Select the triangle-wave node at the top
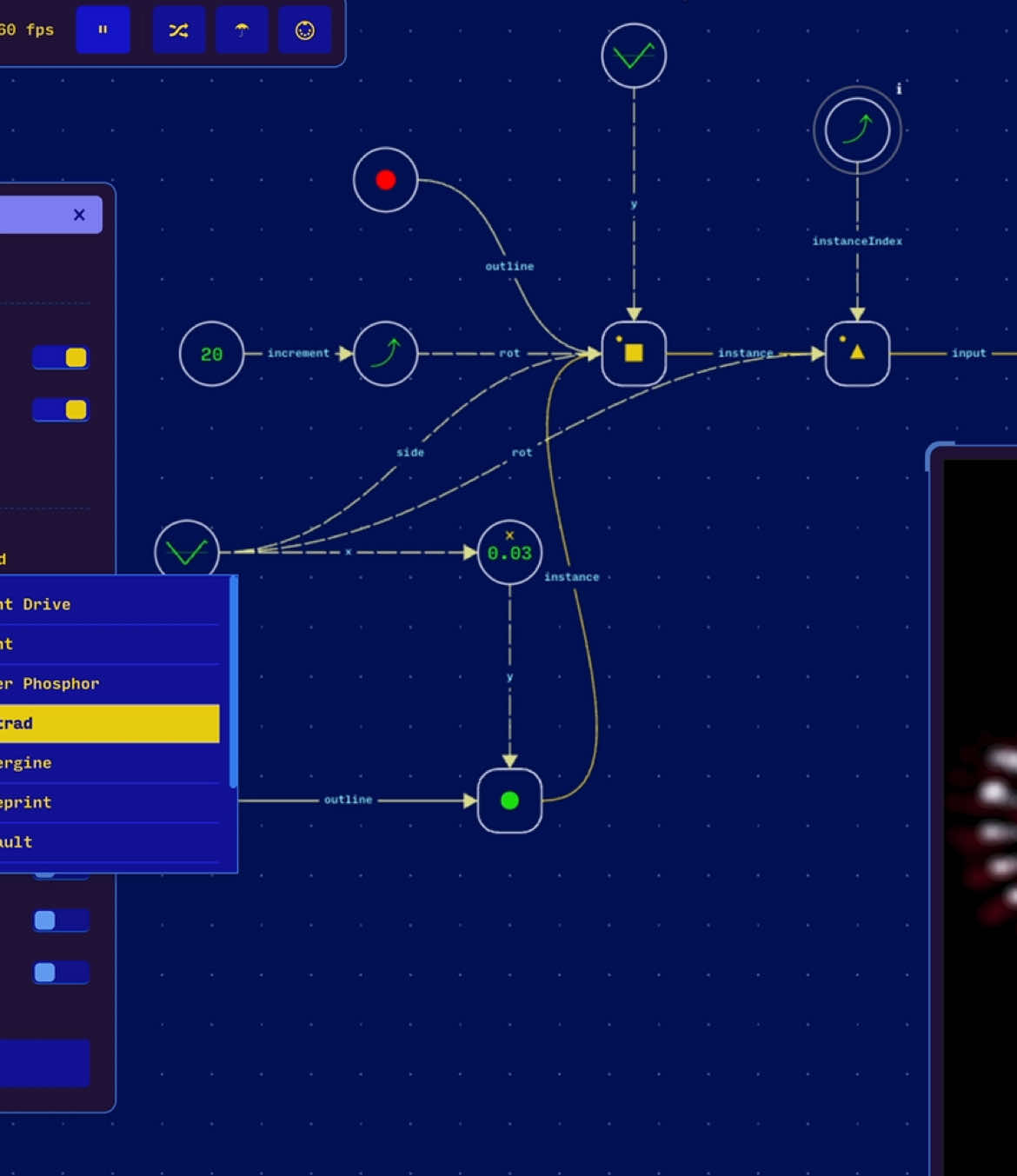This screenshot has width=1017, height=1176. 634,56
